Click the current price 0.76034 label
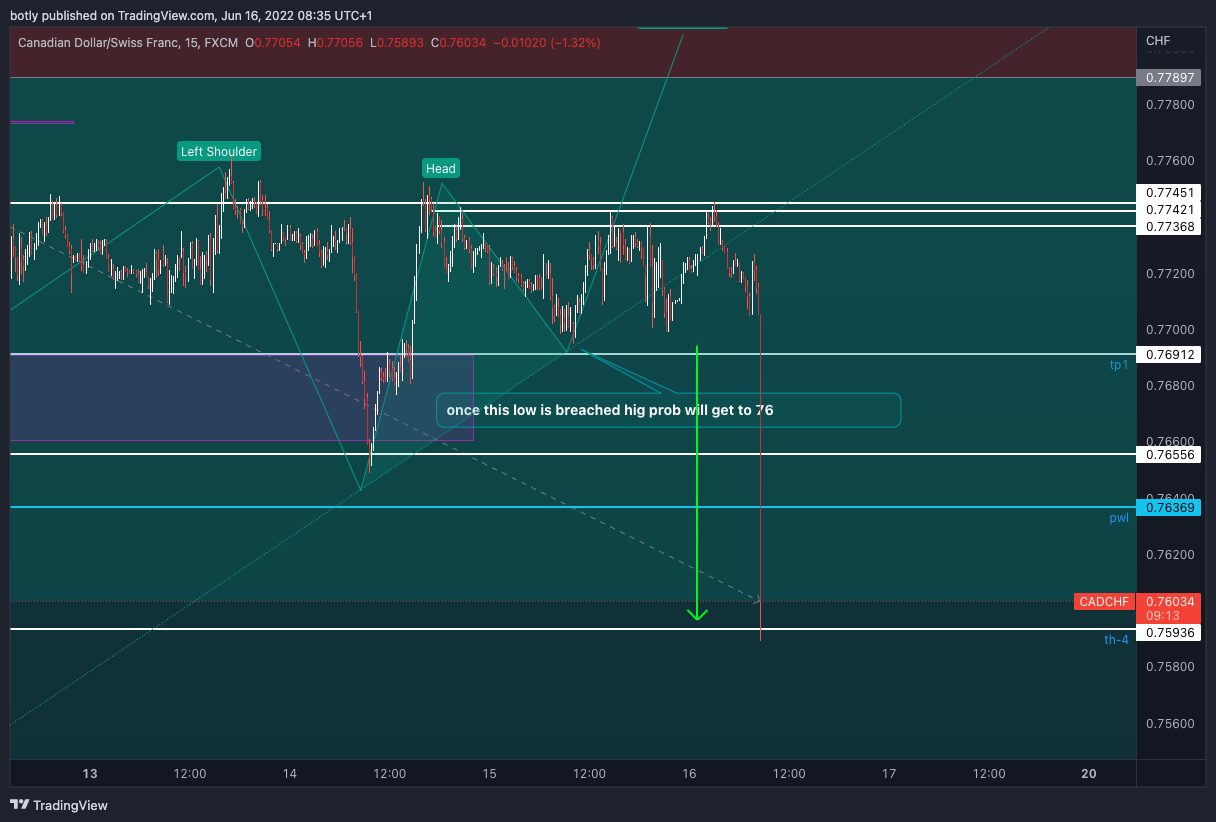The image size is (1216, 822). (1171, 601)
